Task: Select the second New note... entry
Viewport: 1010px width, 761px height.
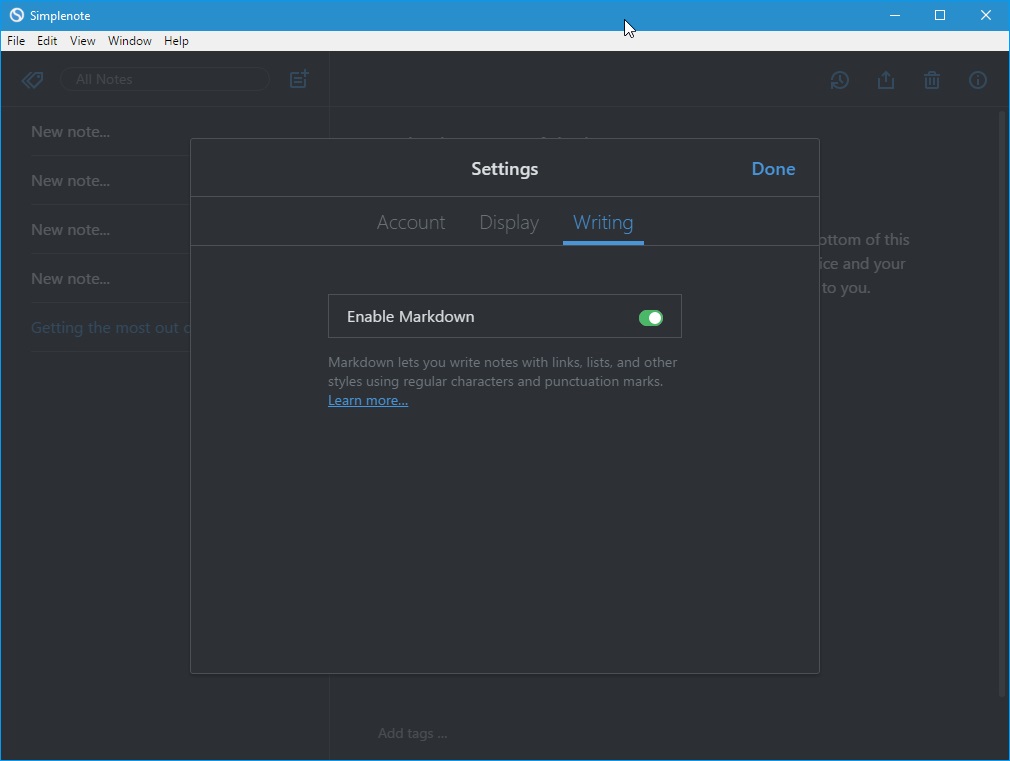Action: click(111, 180)
